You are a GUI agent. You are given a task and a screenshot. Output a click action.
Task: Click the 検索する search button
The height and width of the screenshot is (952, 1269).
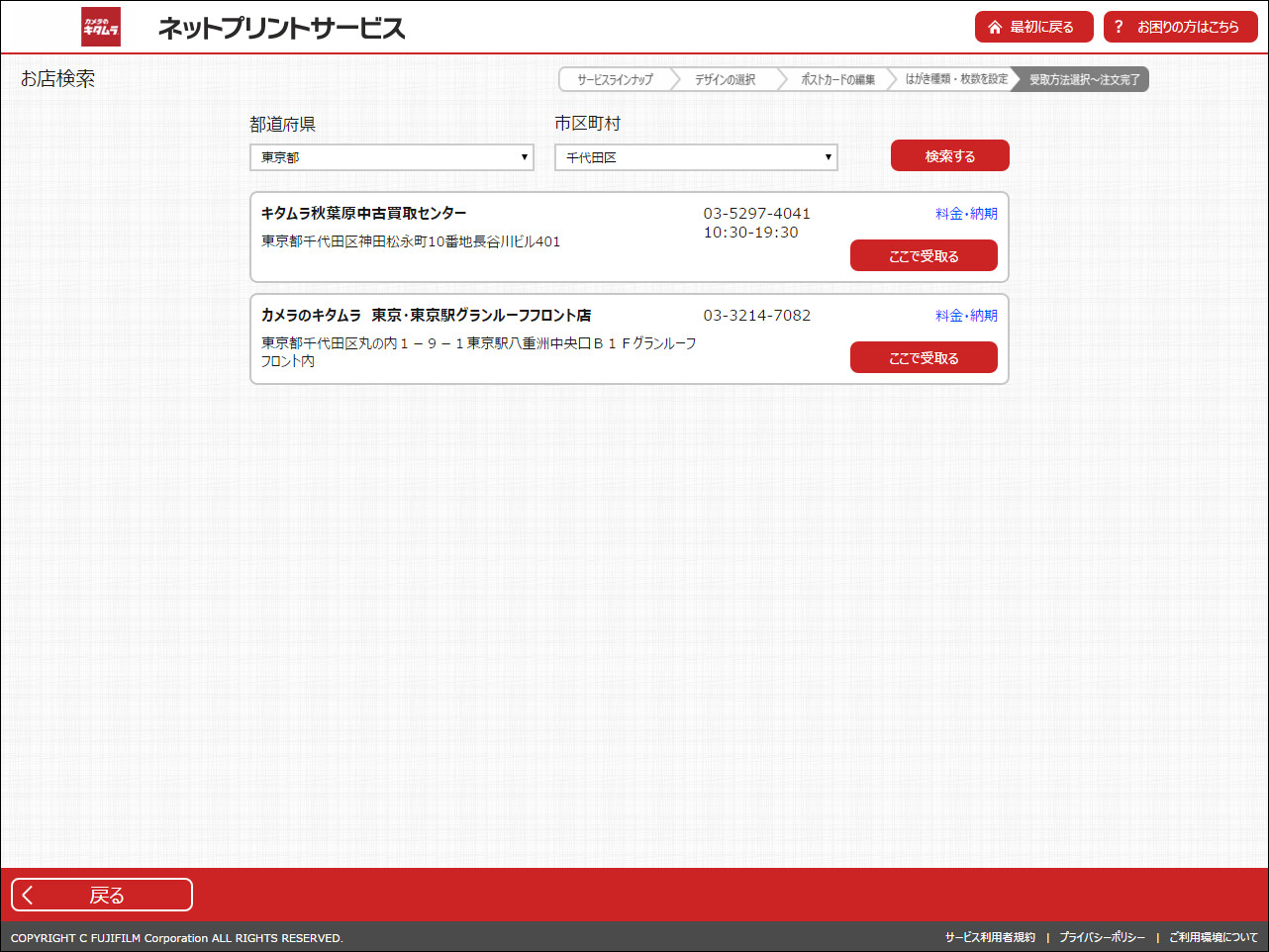pos(949,155)
